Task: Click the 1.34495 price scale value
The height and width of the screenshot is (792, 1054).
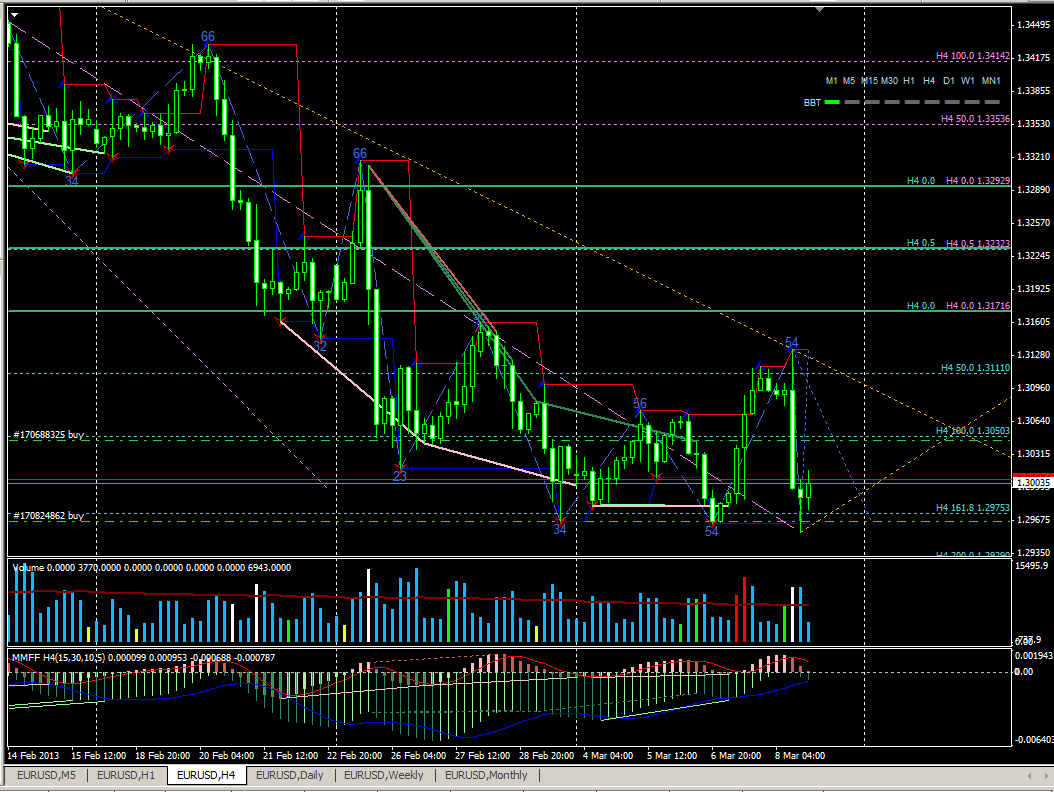Action: point(1033,25)
